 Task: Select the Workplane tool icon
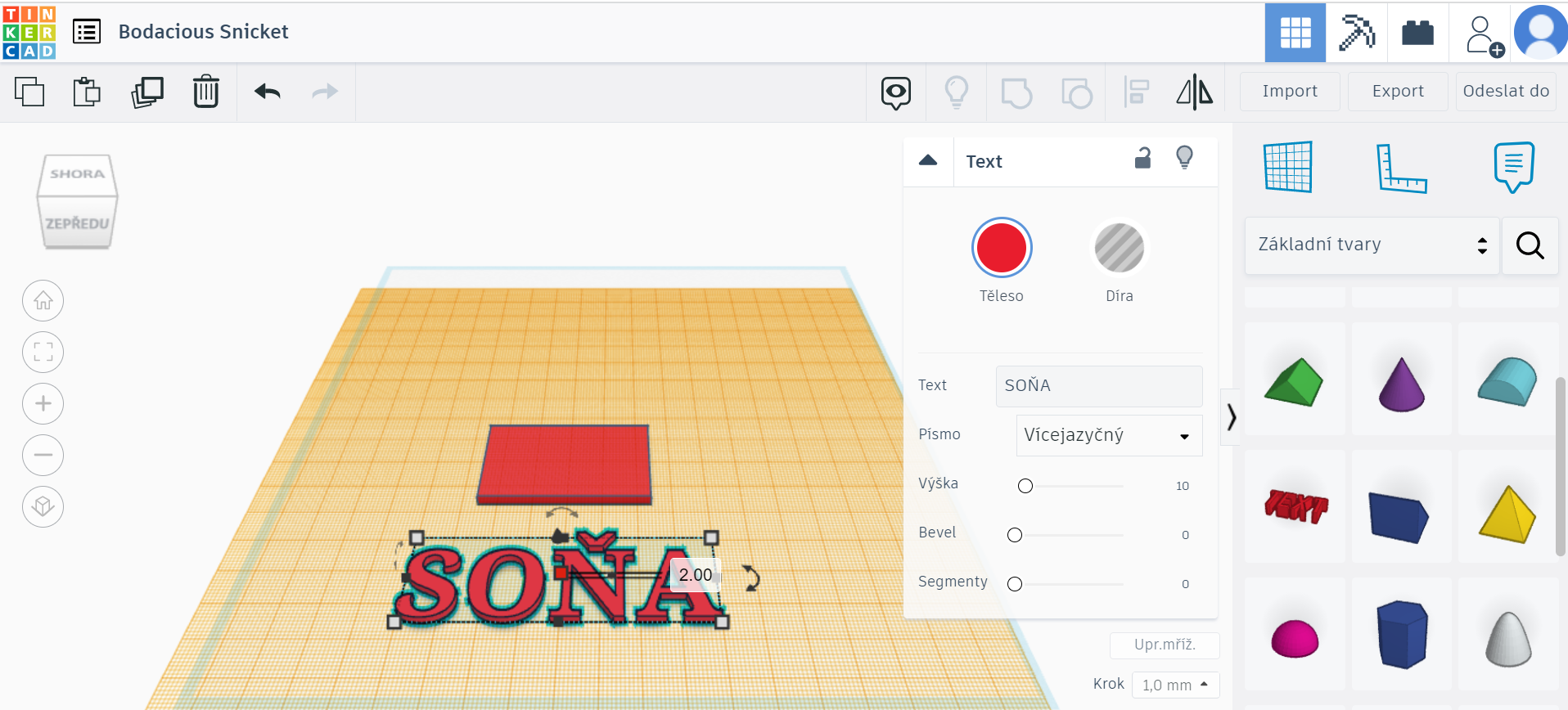pyautogui.click(x=1288, y=167)
